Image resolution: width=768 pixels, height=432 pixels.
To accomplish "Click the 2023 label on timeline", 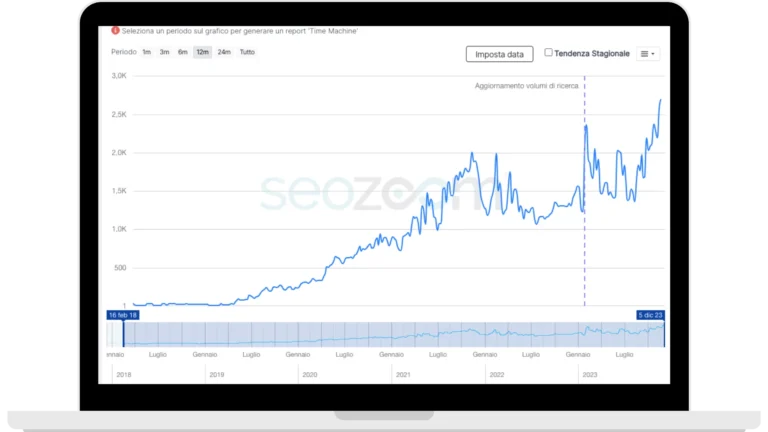I will 590,375.
